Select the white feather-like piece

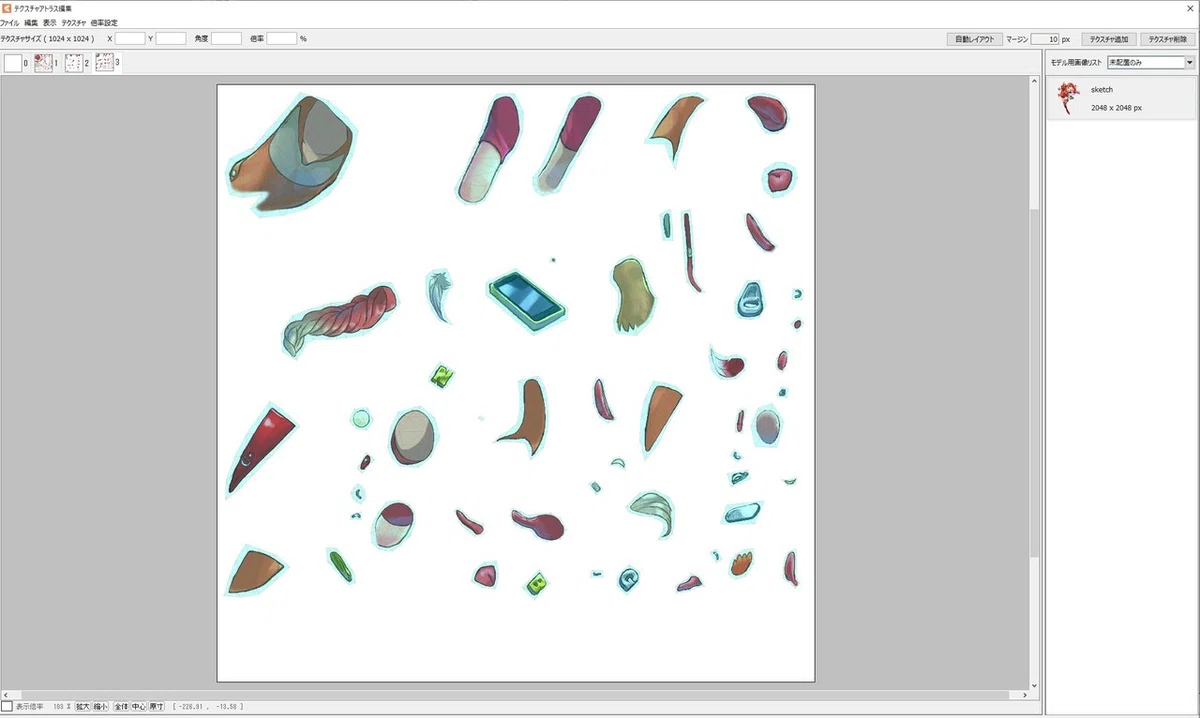(441, 295)
